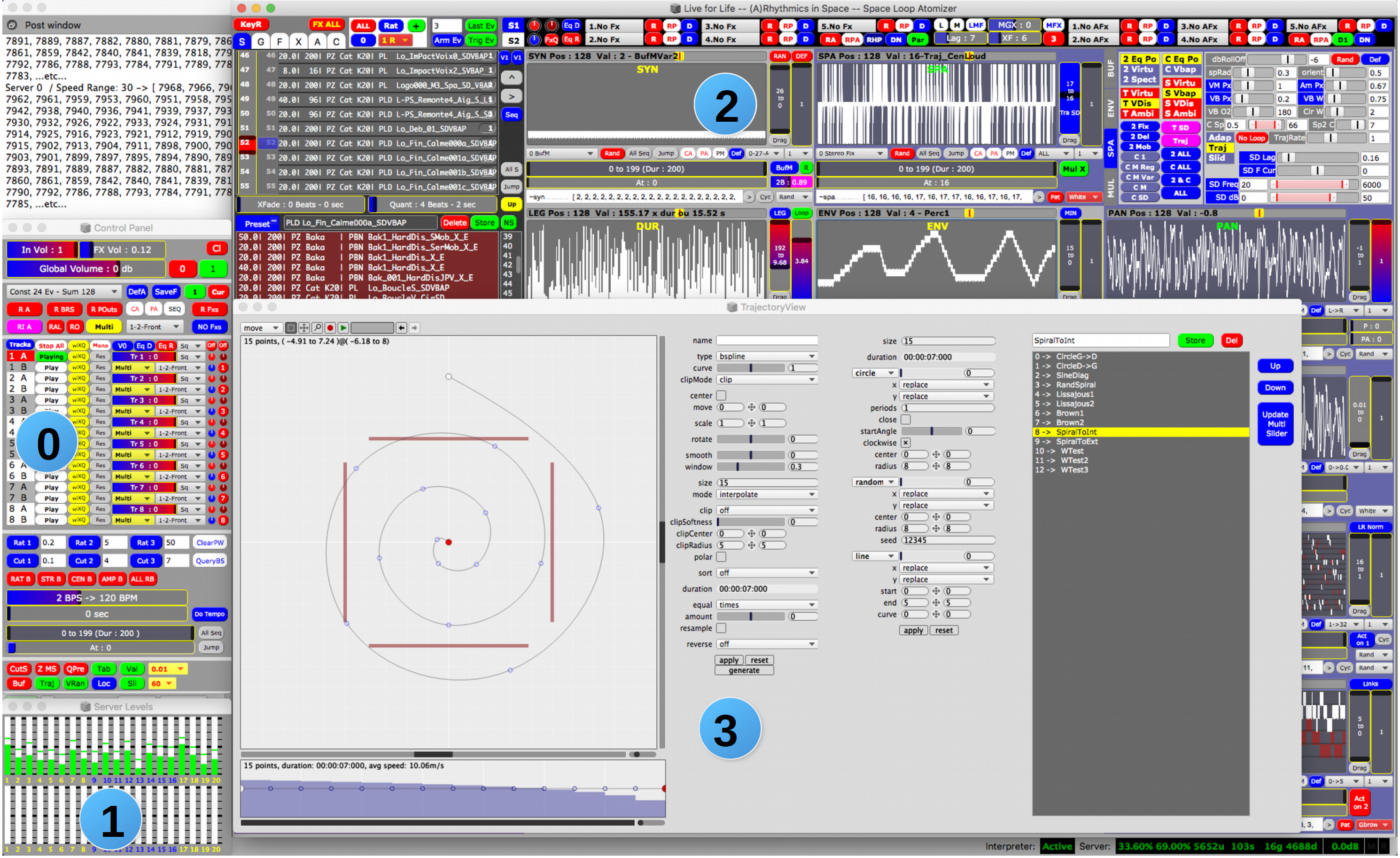Click the trajectory name input field
The width and height of the screenshot is (1400, 858).
point(766,340)
